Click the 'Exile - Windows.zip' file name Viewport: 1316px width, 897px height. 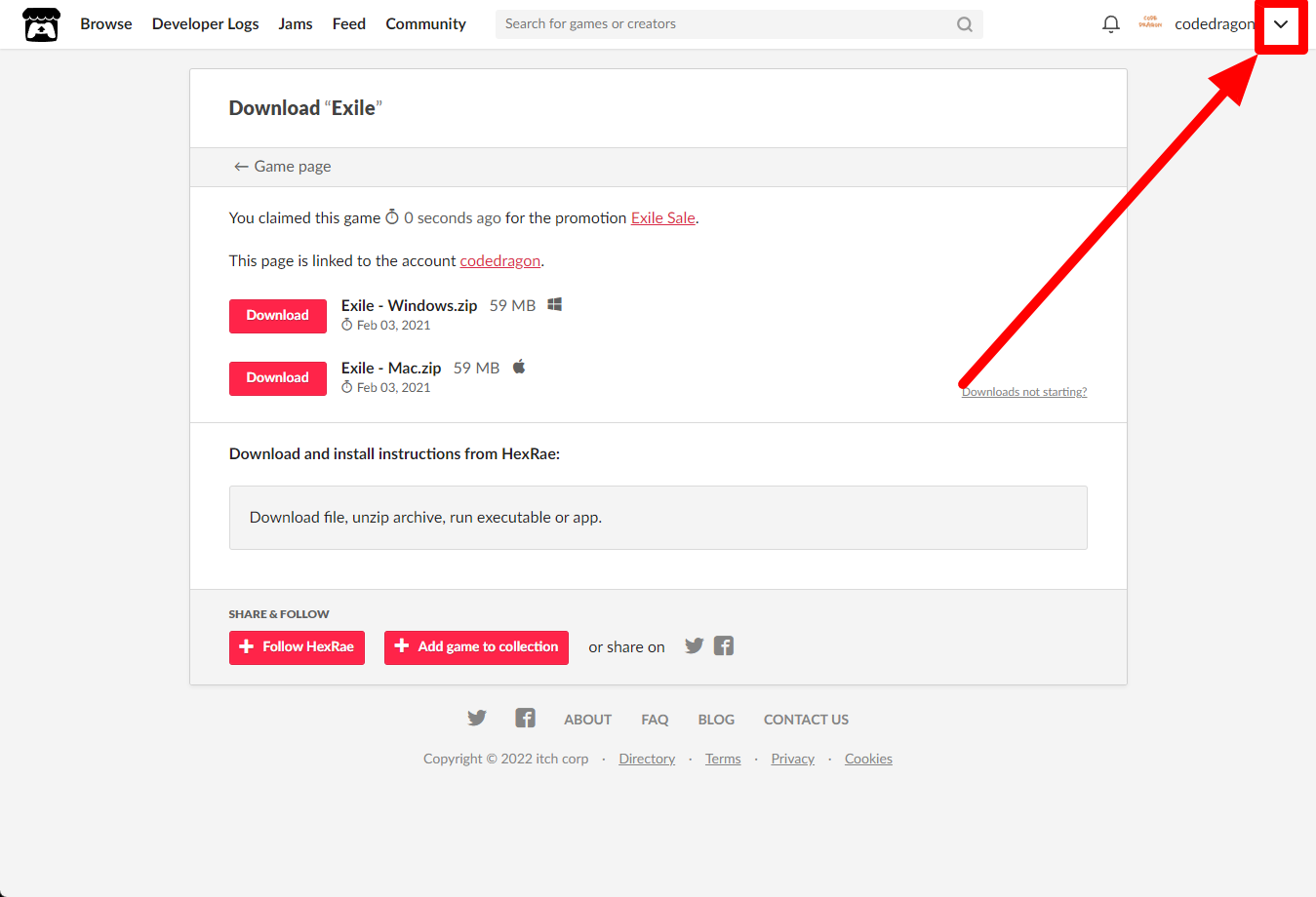[409, 305]
